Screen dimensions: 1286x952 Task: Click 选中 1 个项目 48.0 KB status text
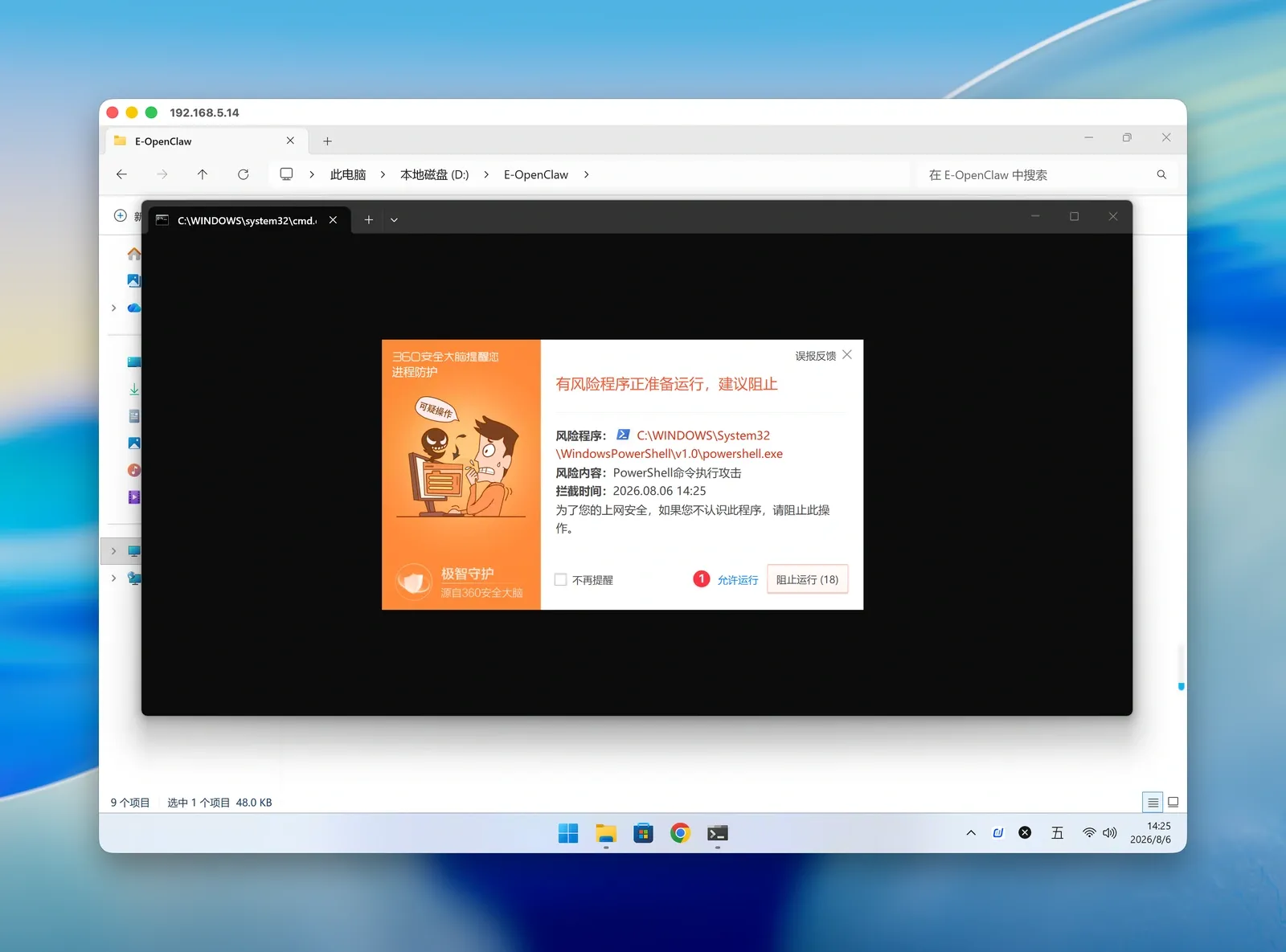219,803
